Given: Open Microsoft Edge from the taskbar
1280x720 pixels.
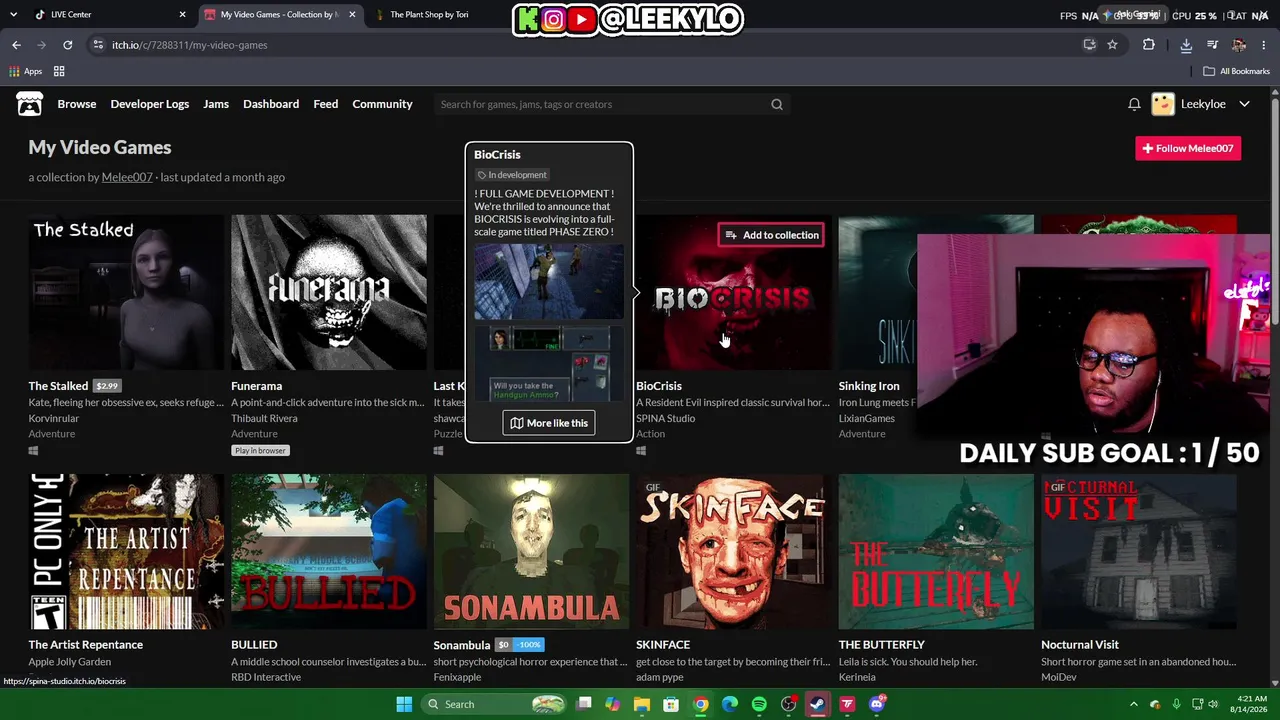Looking at the screenshot, I should (730, 704).
